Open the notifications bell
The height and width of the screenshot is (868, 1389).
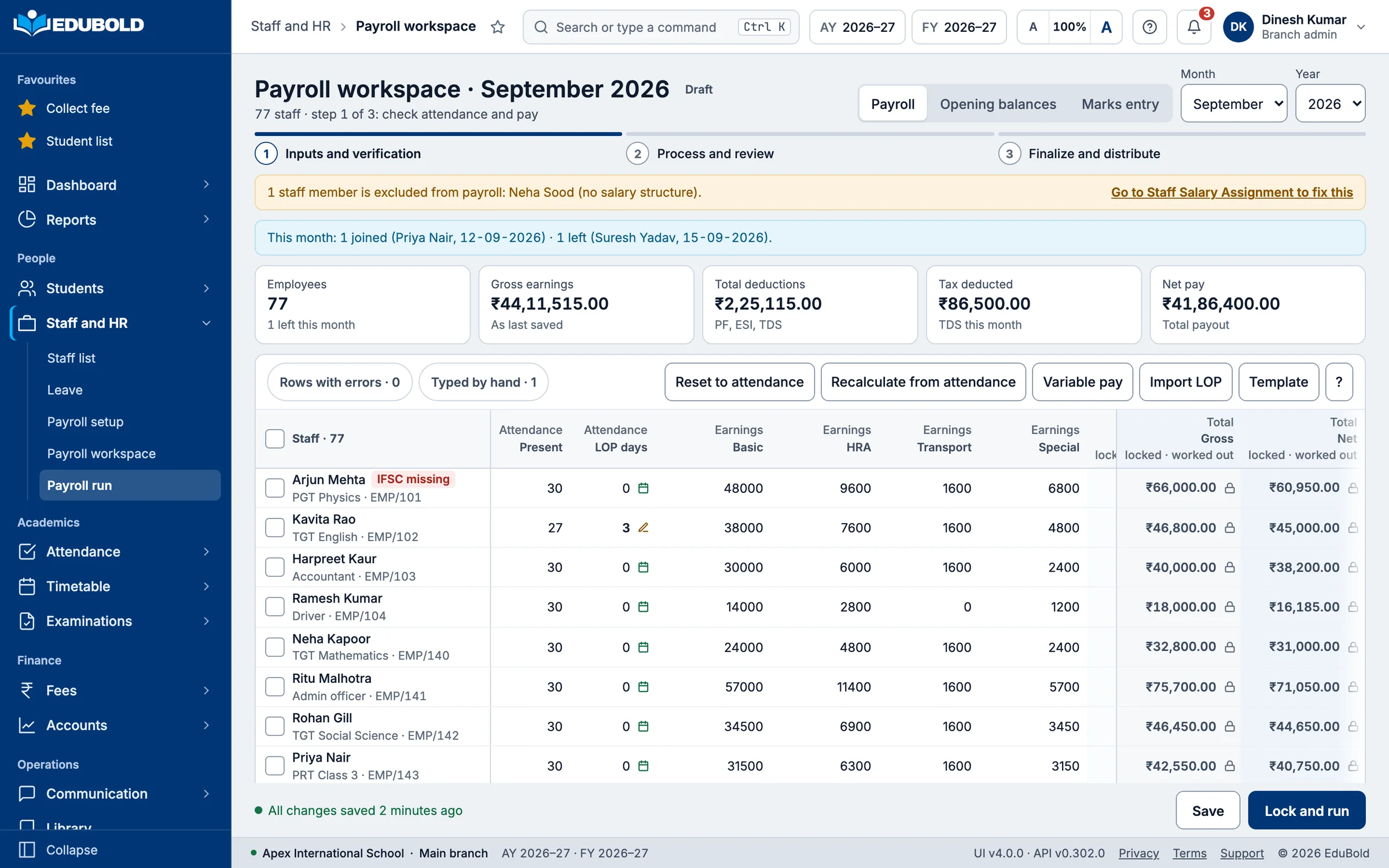pyautogui.click(x=1193, y=27)
